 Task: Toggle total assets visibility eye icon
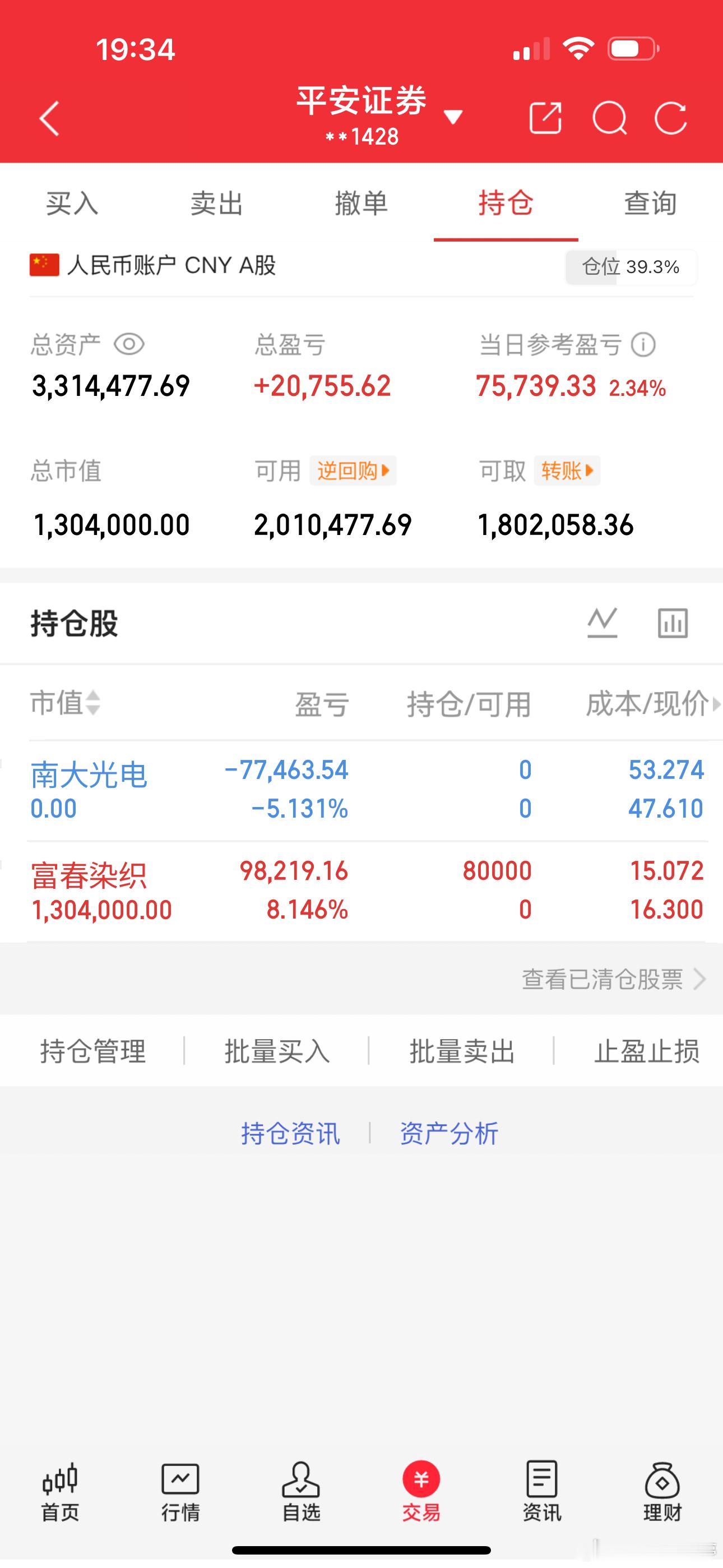tap(129, 344)
